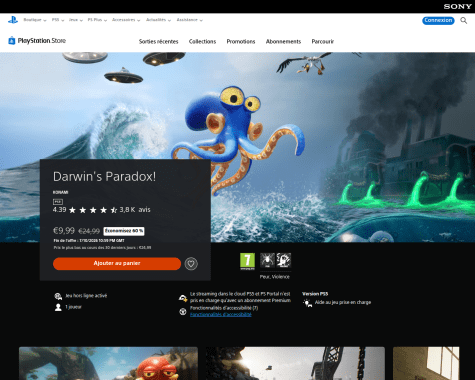Click the Peur, Violence label
This screenshot has height=380, width=475.
(x=275, y=277)
